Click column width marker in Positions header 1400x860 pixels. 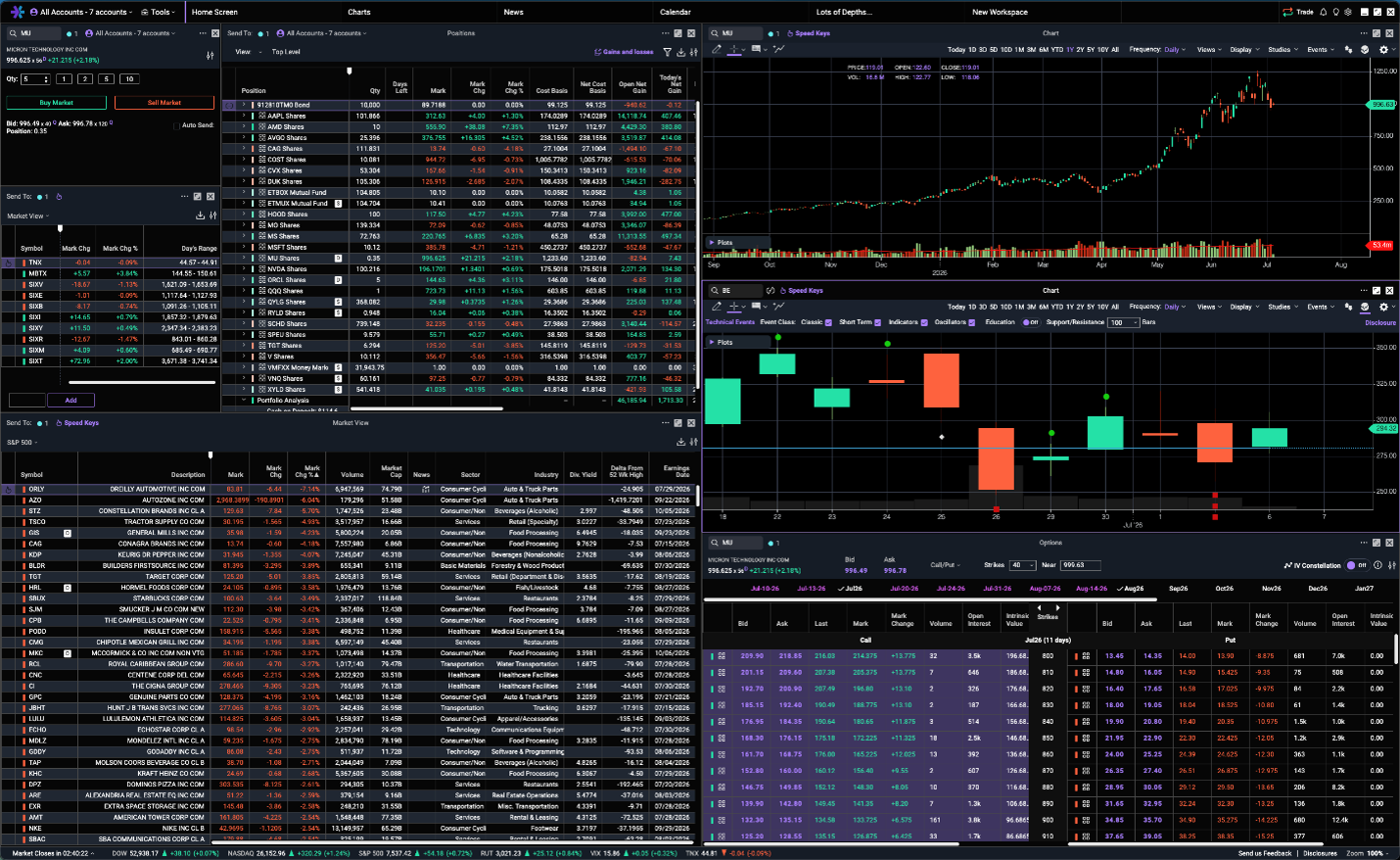click(350, 71)
